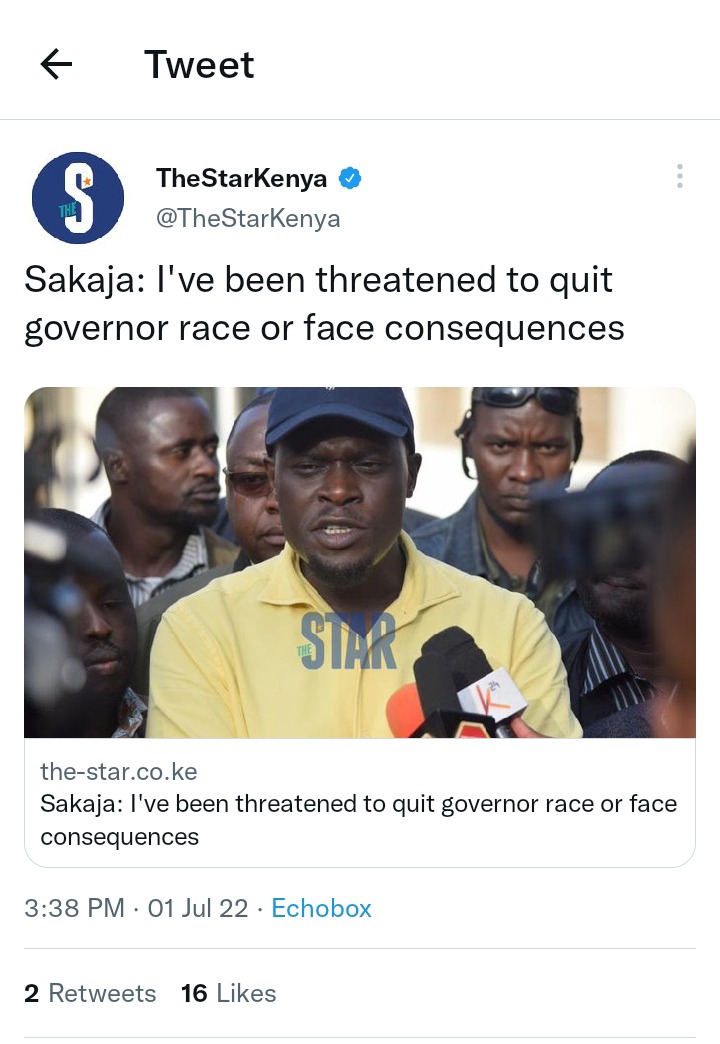Click the 01 Jul 22 date

198,908
